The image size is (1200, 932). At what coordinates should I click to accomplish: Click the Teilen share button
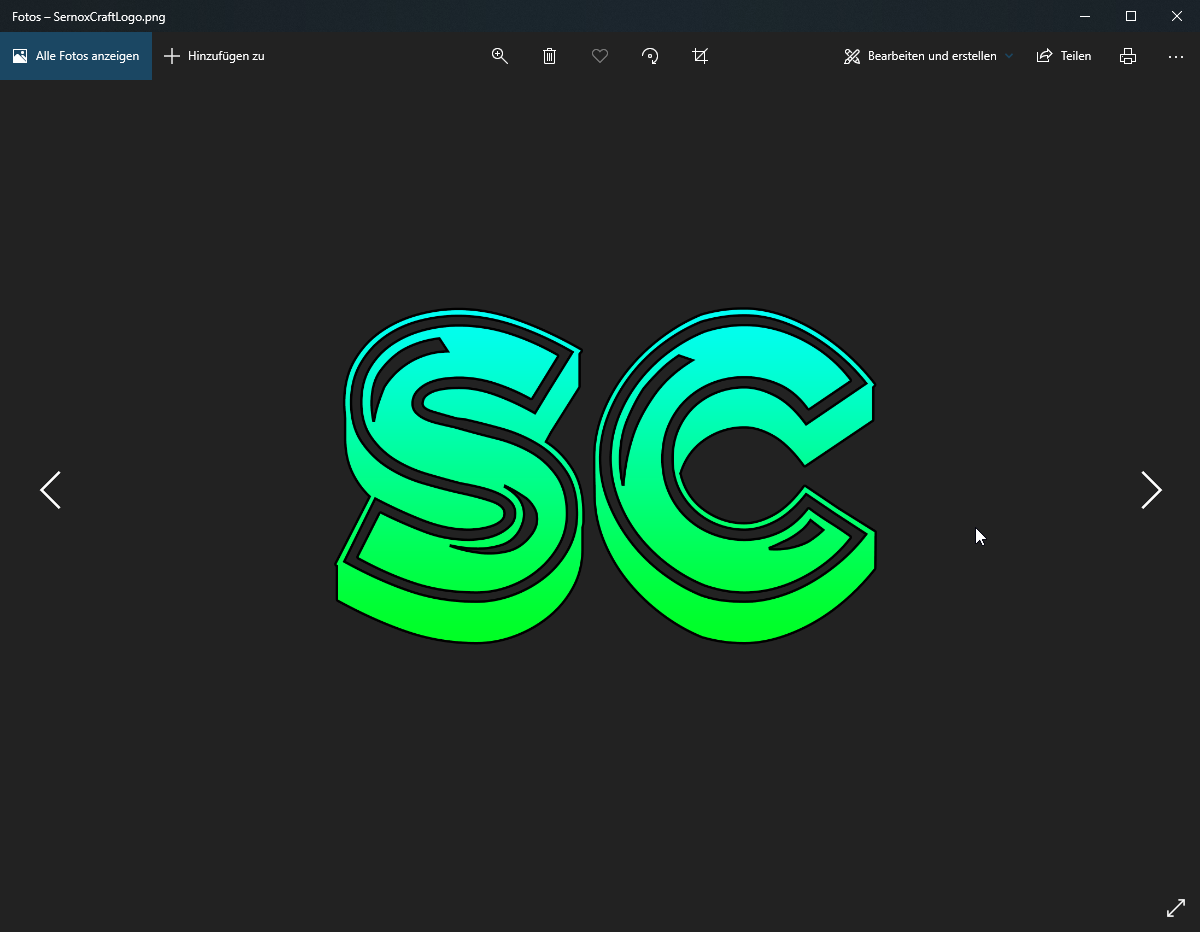[1064, 56]
